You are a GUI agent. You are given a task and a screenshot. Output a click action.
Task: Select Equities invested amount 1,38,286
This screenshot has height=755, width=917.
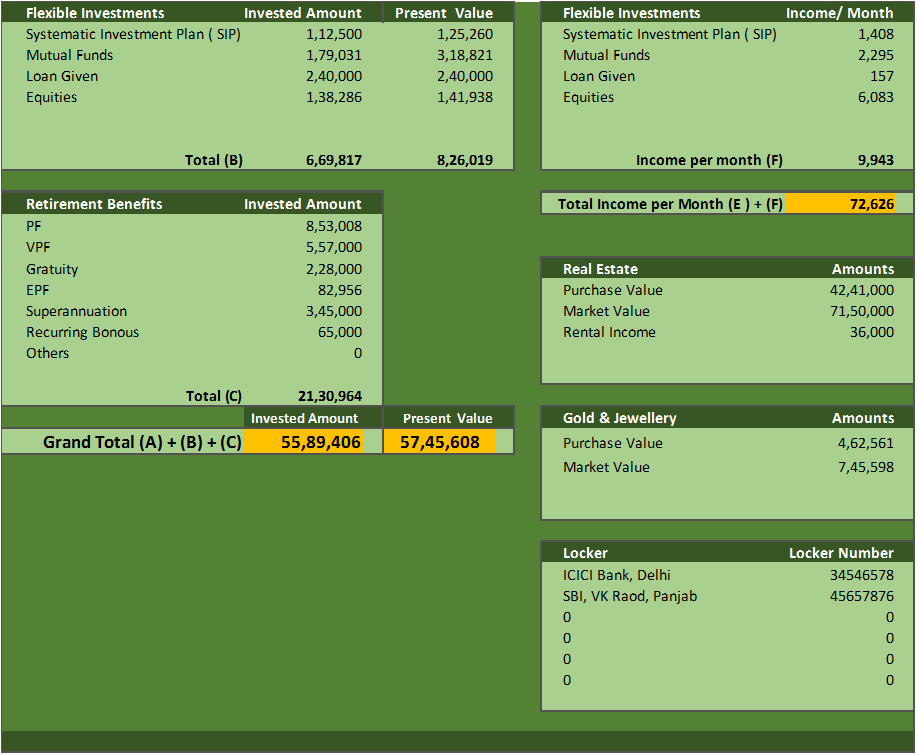pos(334,98)
